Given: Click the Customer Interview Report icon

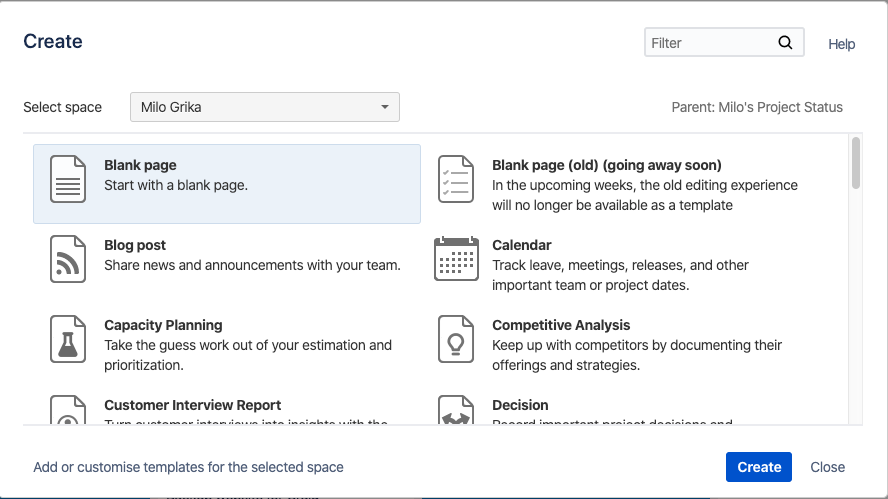Looking at the screenshot, I should [68, 412].
